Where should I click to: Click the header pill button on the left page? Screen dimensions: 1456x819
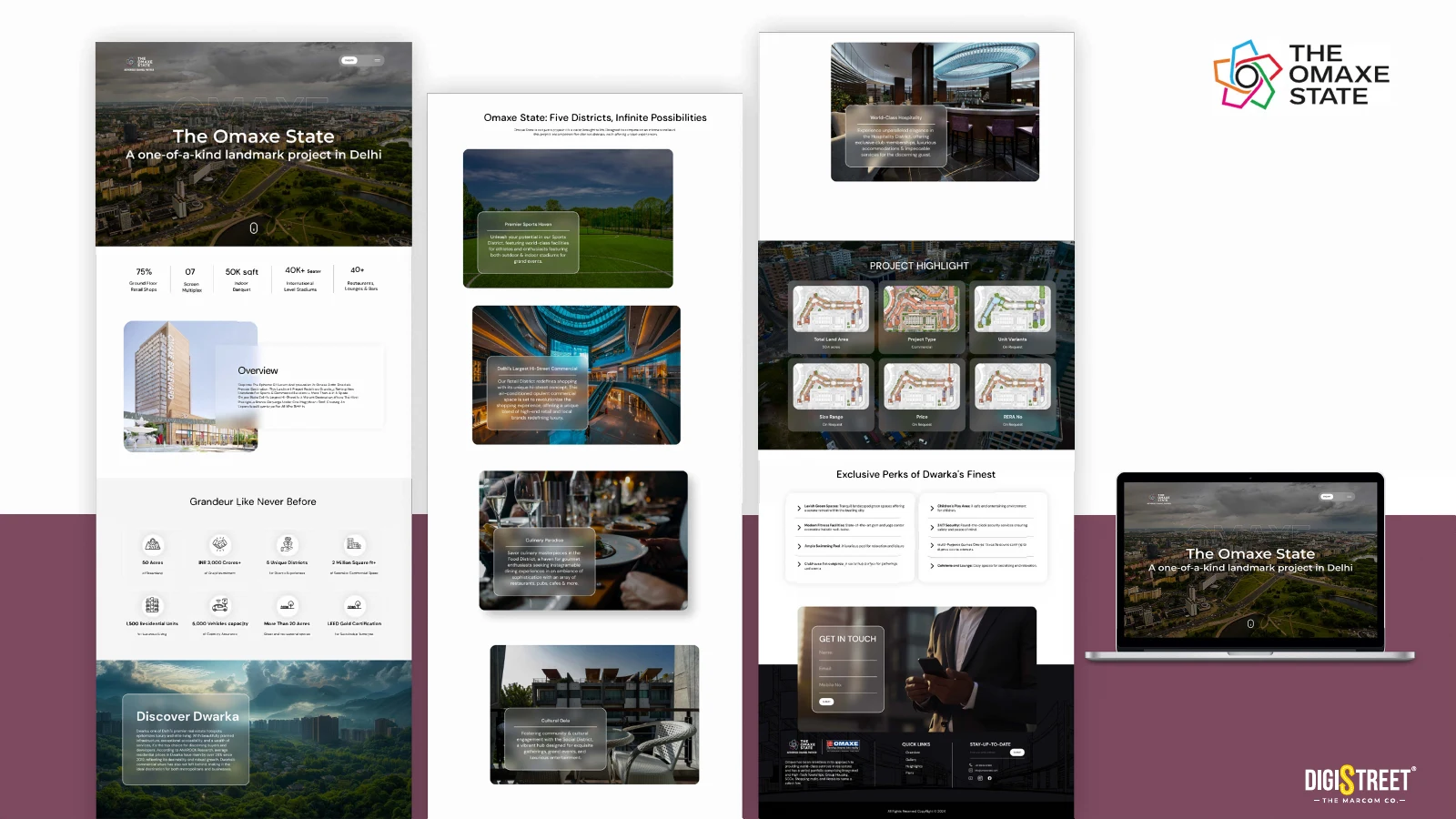tap(349, 60)
